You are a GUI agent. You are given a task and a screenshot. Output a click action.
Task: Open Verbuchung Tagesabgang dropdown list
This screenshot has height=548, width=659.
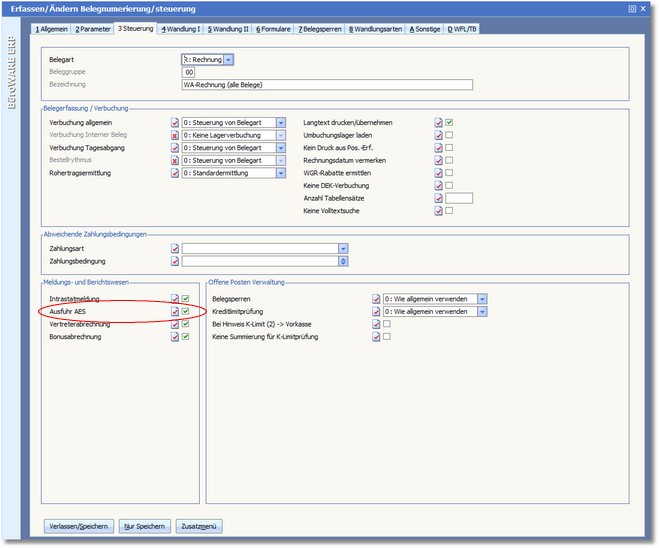[281, 148]
